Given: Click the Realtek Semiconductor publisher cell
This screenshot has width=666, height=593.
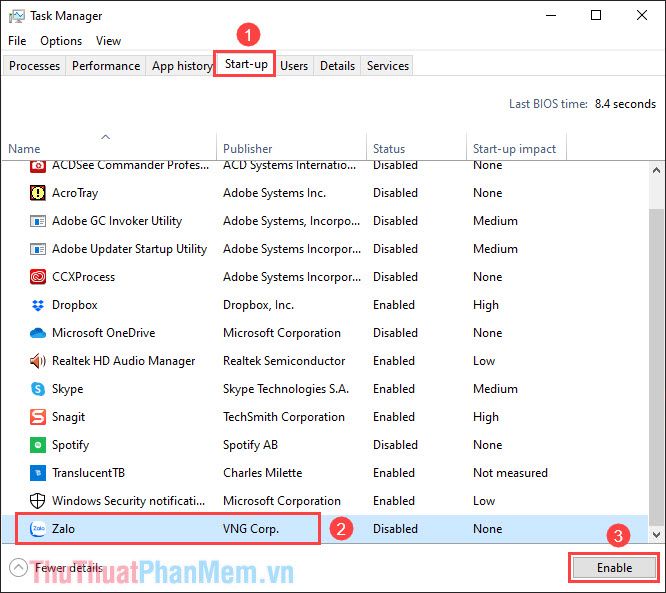Looking at the screenshot, I should click(284, 361).
